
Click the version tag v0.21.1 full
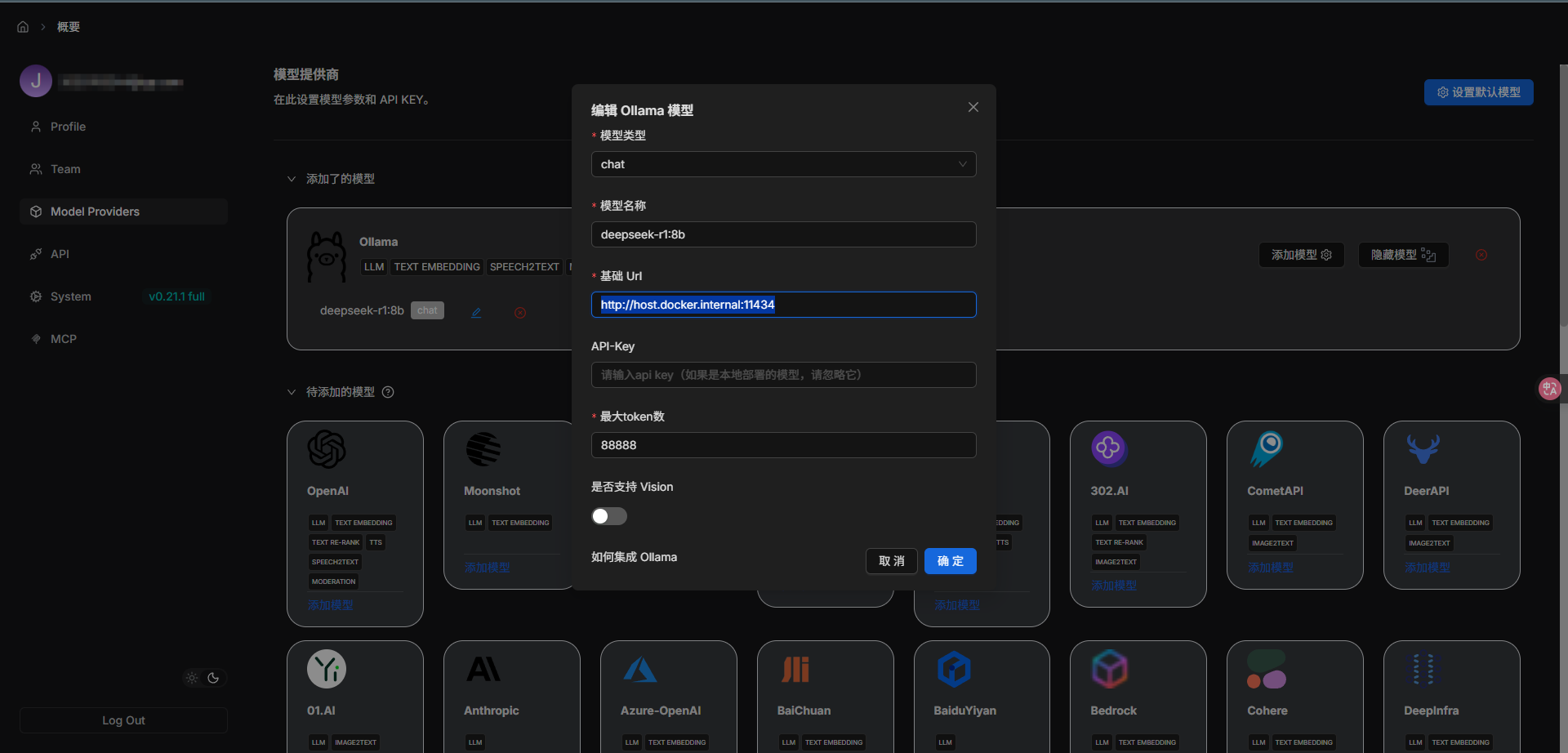tap(176, 296)
